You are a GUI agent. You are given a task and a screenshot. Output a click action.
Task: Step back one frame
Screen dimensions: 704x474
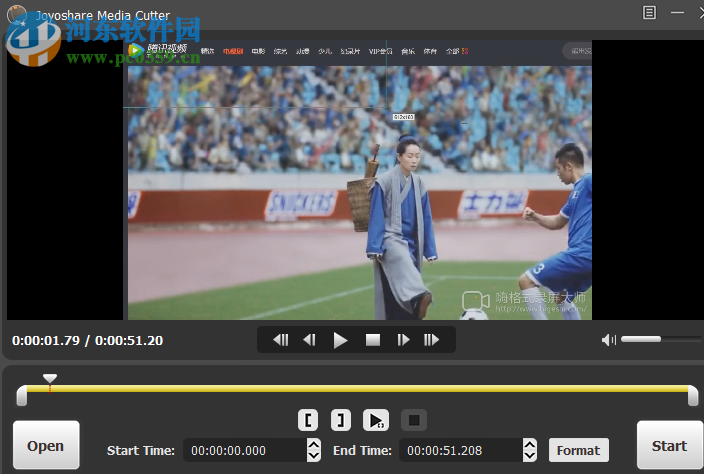(310, 340)
